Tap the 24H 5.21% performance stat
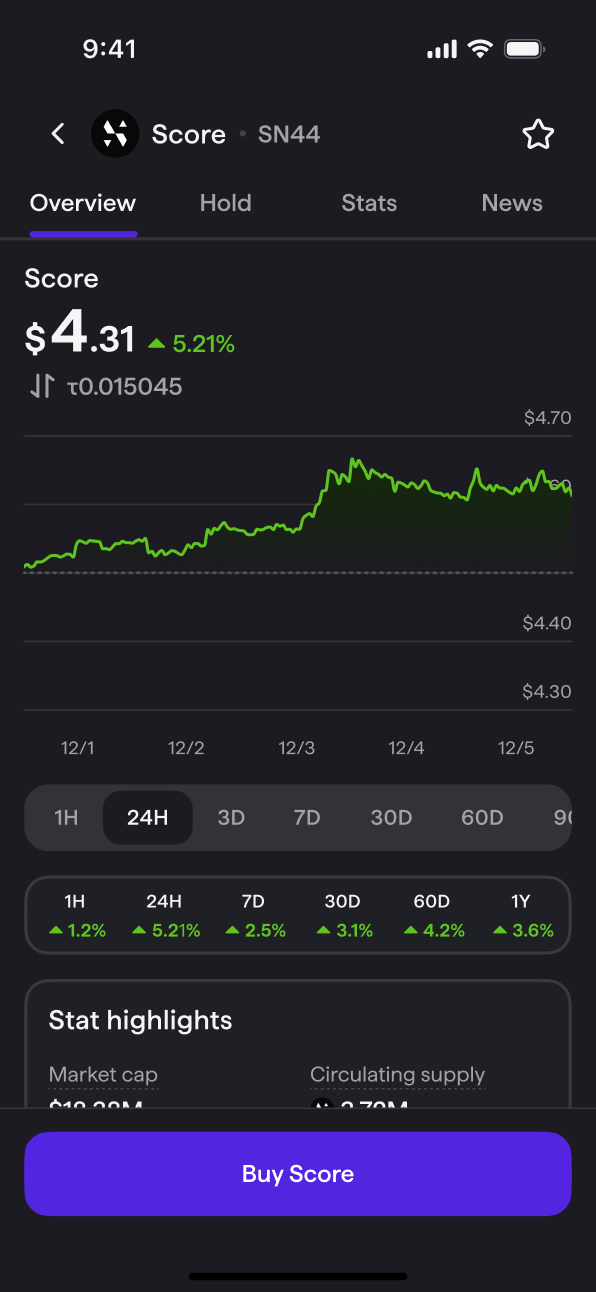 (165, 916)
